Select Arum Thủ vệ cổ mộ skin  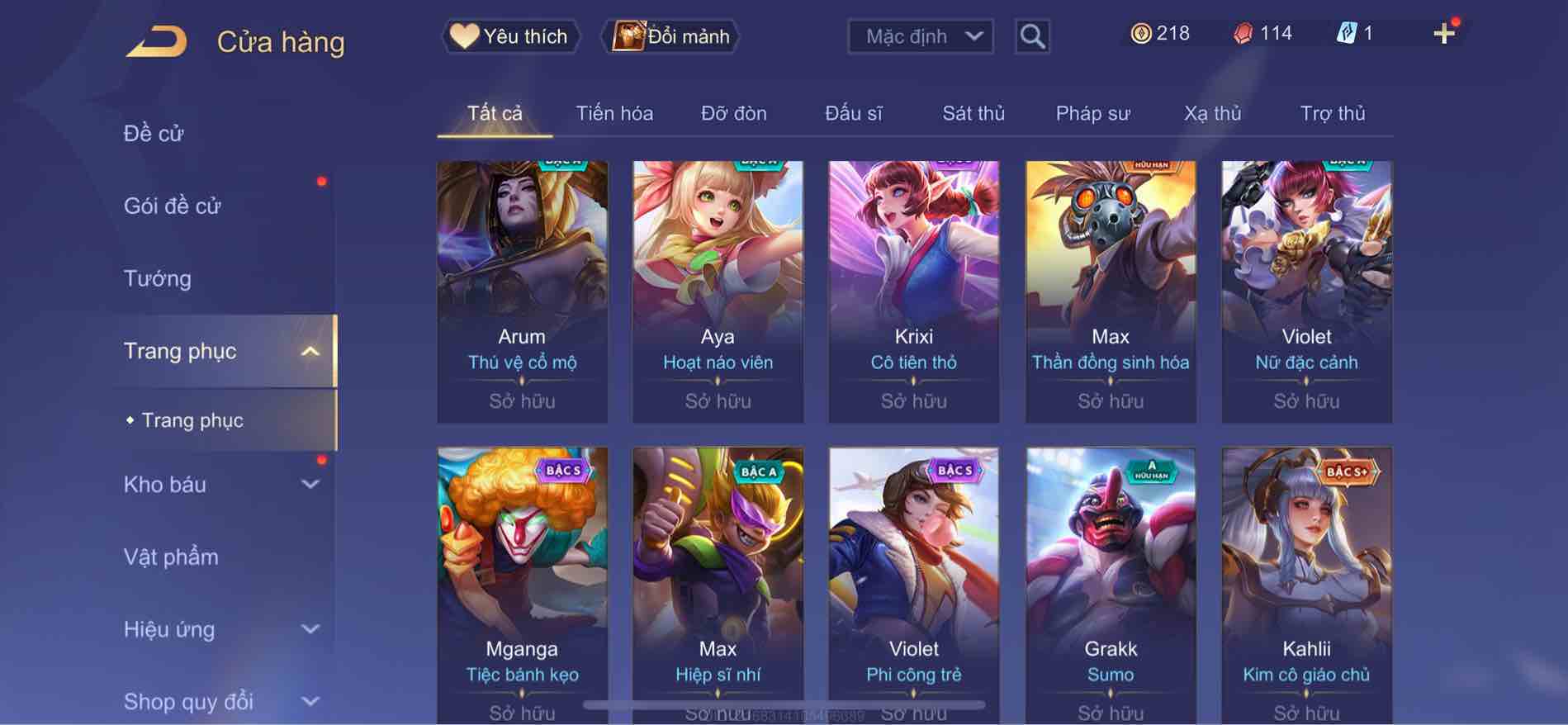(x=522, y=291)
